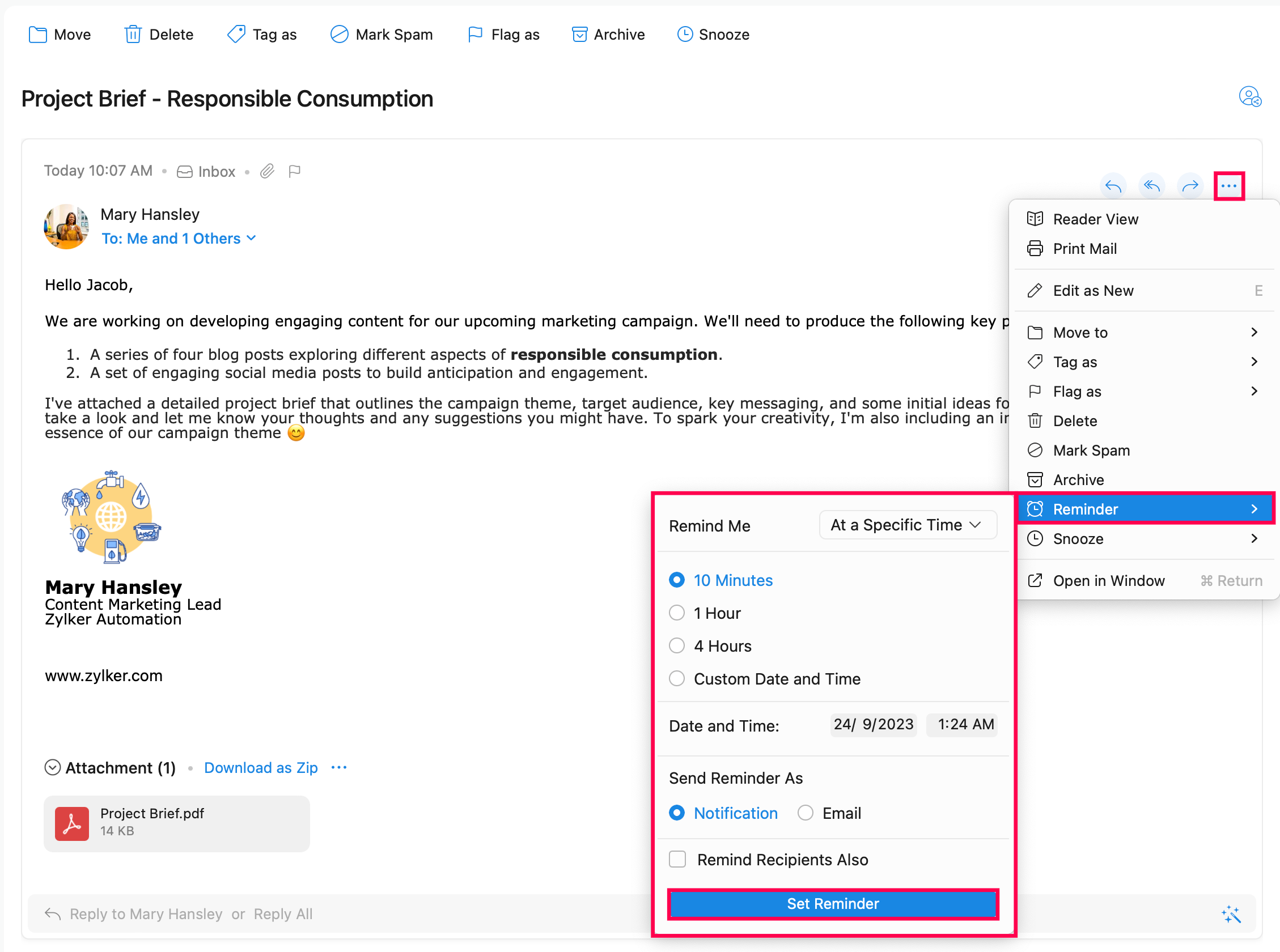Click the Forward arrow icon

(x=1190, y=186)
